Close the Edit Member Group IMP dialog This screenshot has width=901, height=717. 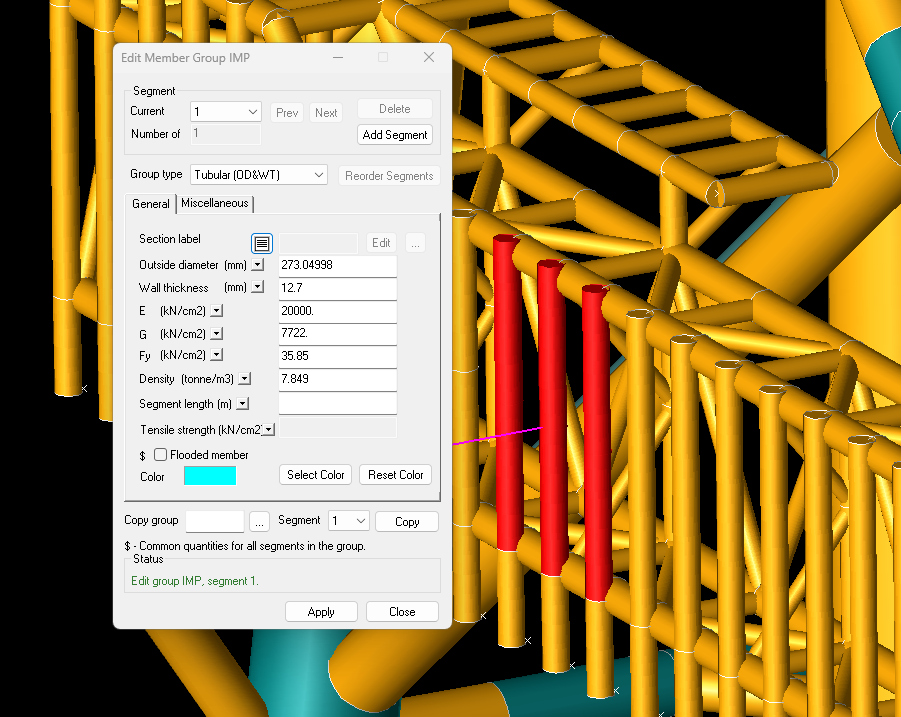(x=429, y=57)
